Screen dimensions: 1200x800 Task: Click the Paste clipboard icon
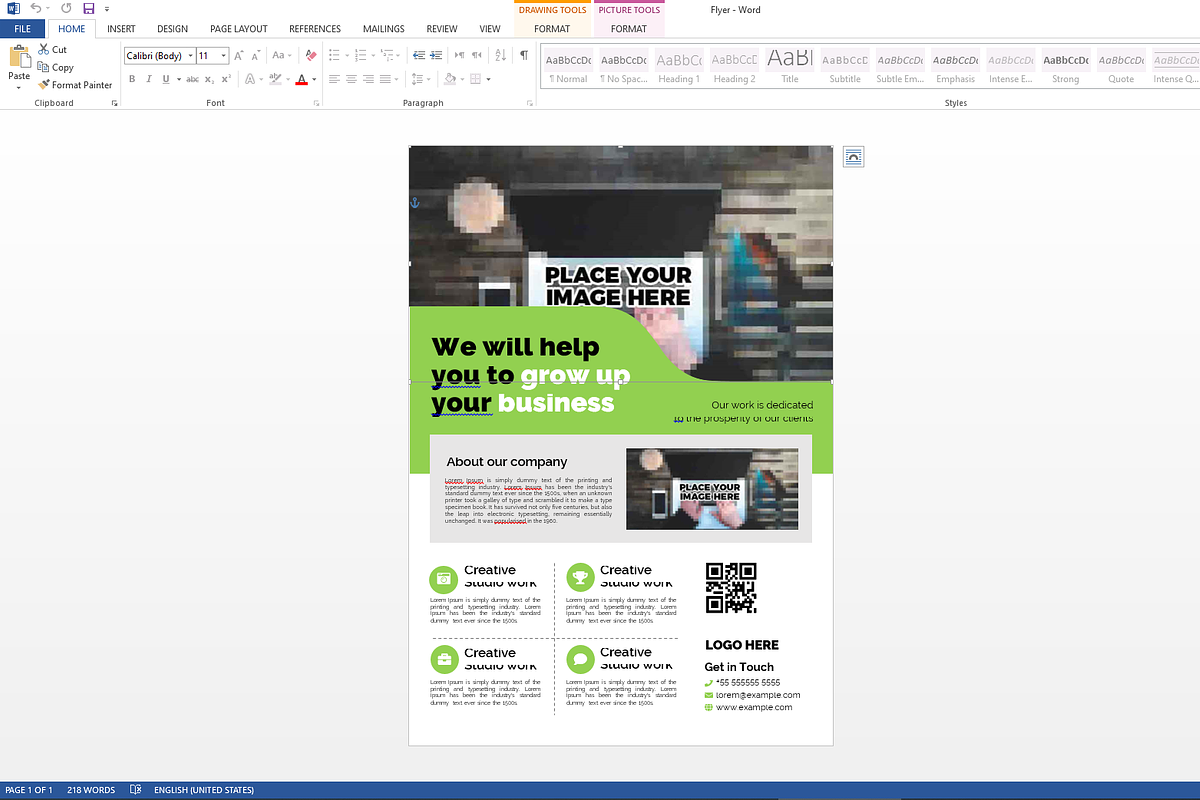tap(19, 56)
